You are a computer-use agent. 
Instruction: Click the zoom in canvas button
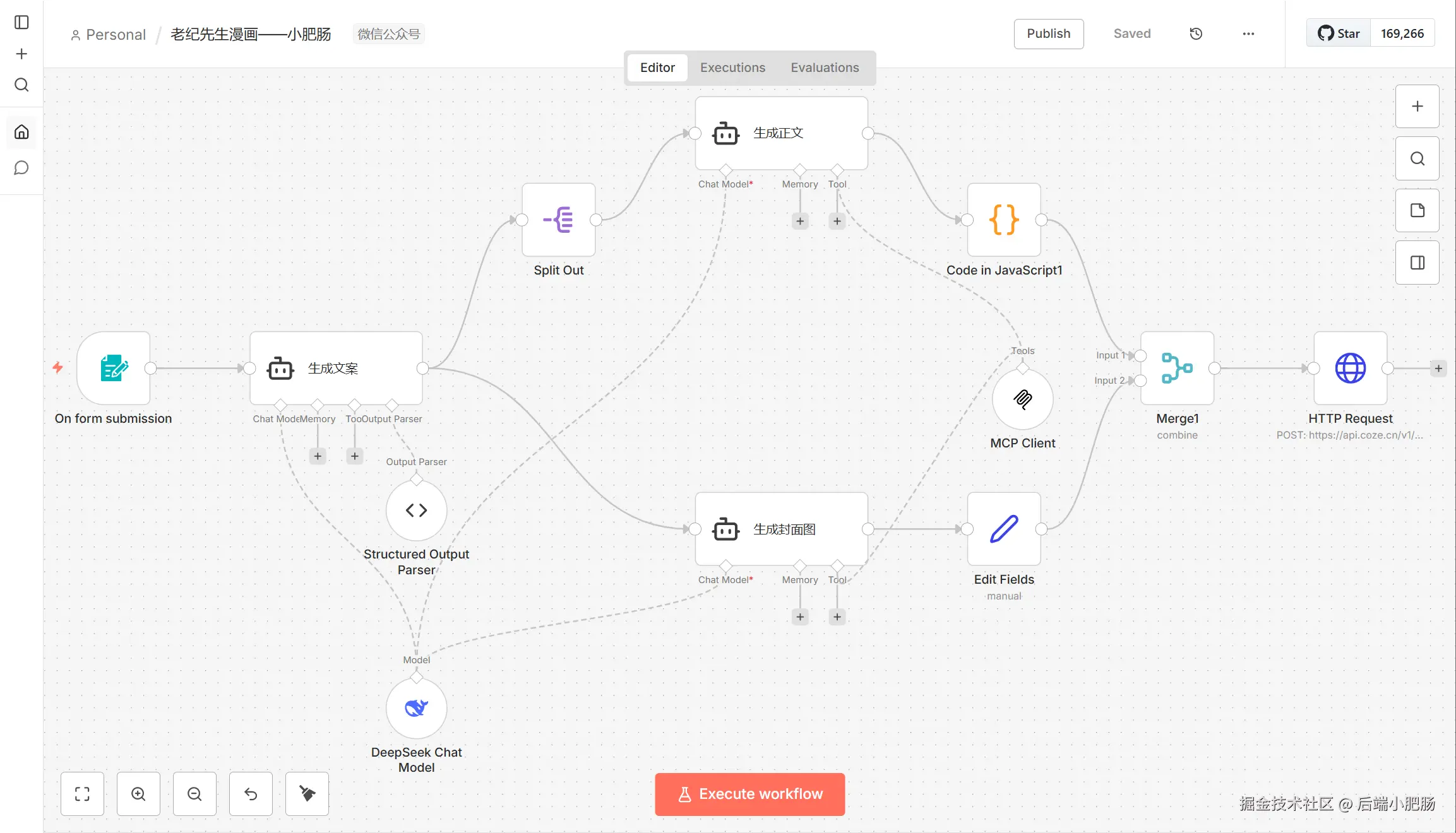coord(138,794)
